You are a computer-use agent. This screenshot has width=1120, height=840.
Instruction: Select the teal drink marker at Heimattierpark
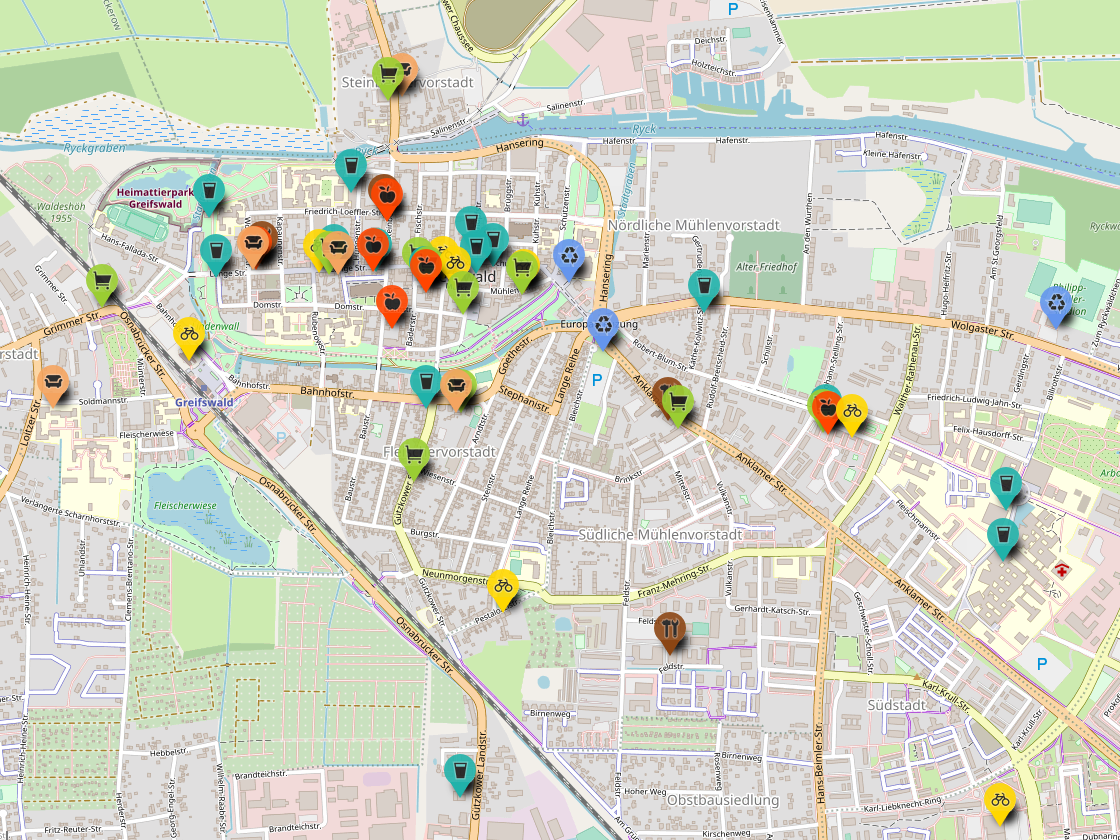pyautogui.click(x=208, y=191)
